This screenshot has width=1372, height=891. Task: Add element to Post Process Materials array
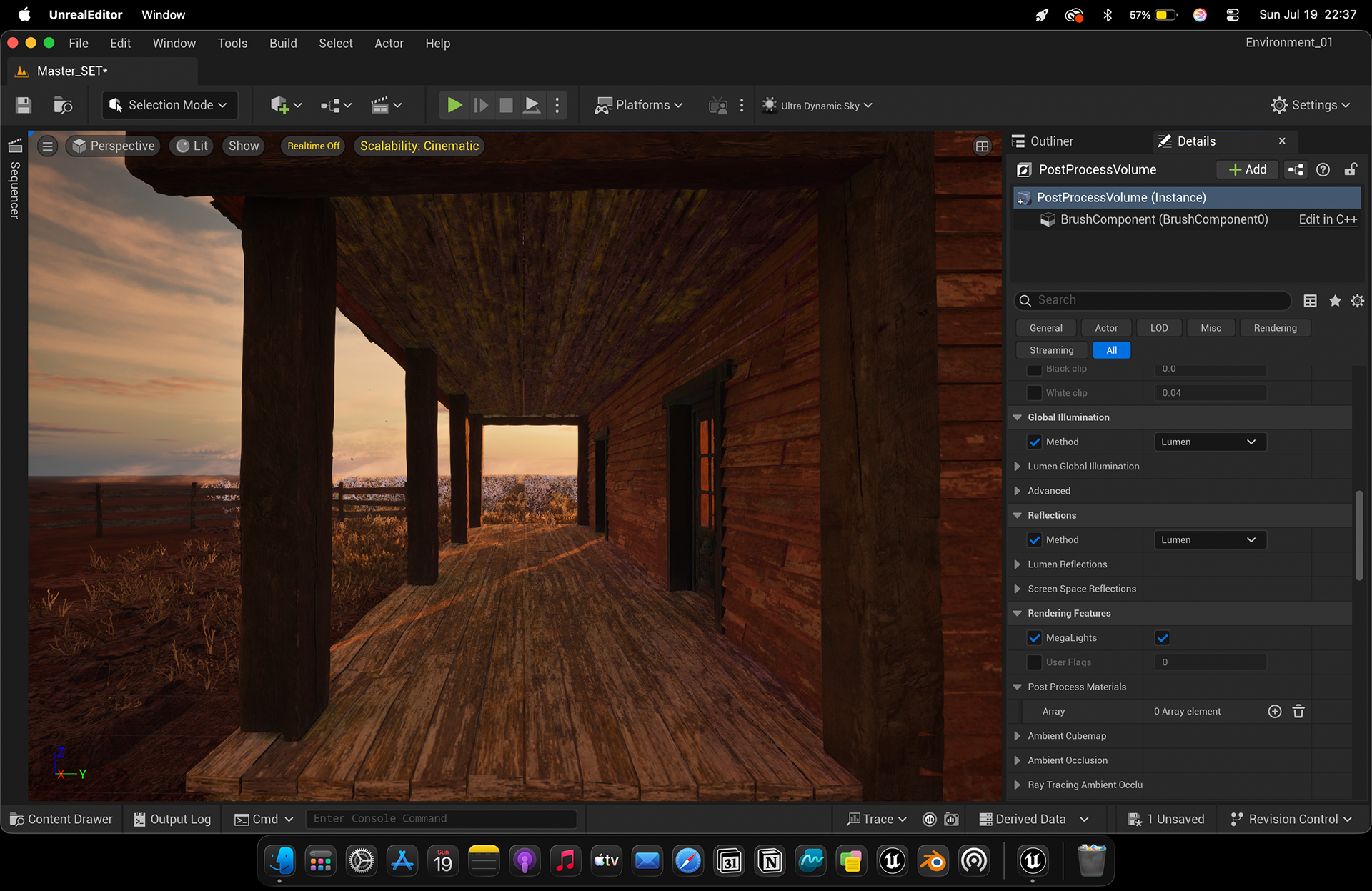1274,711
